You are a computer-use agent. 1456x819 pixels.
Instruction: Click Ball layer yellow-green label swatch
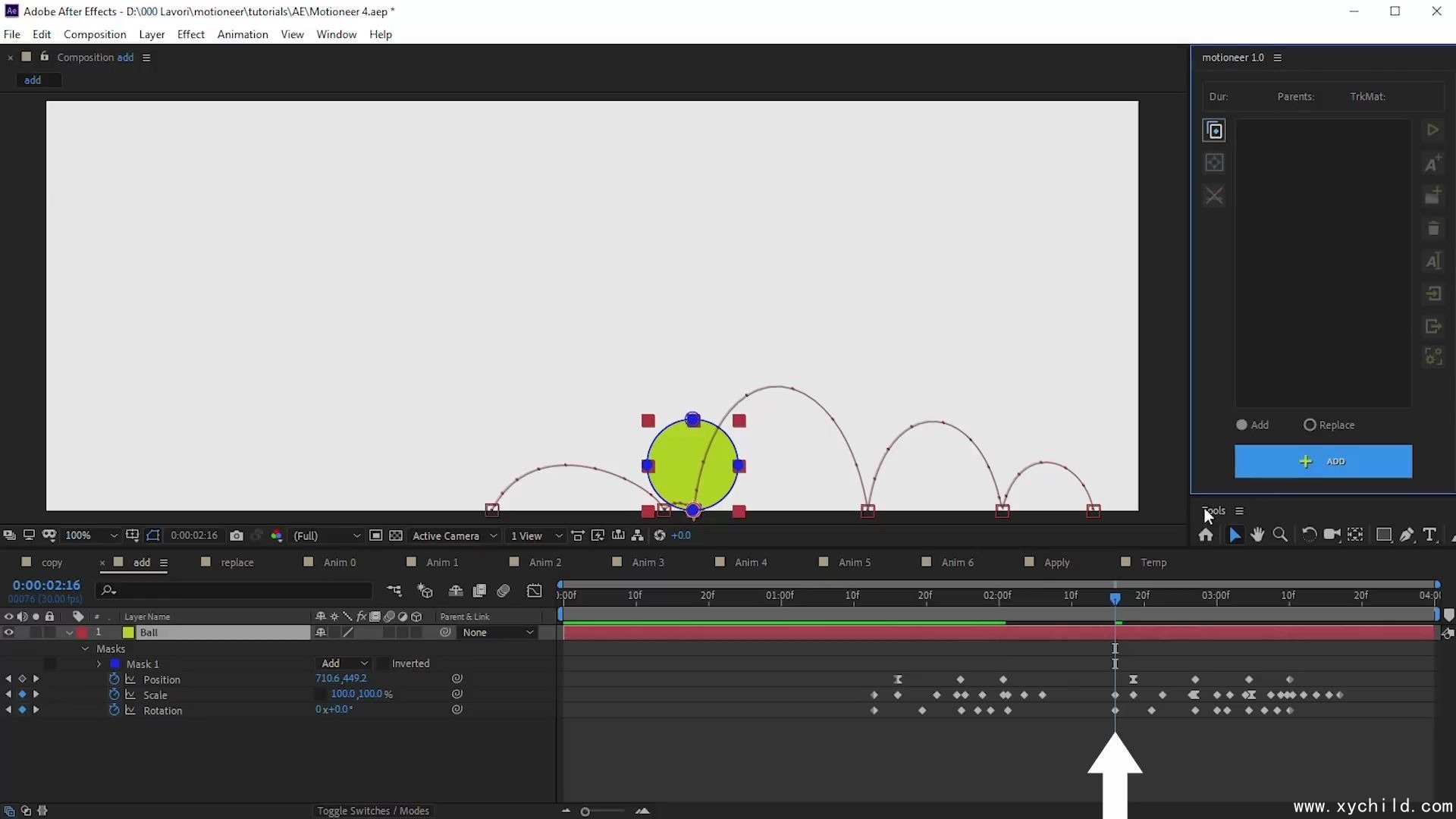128,632
